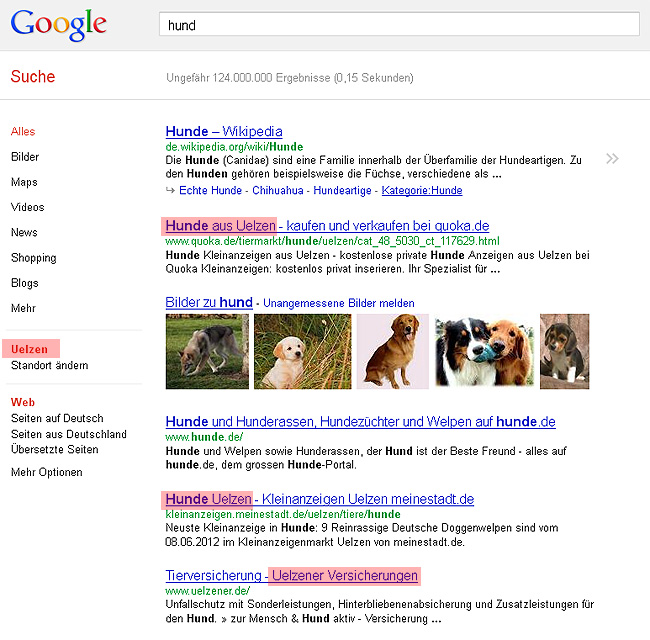The height and width of the screenshot is (640, 650).
Task: Switch to News search
Action: [24, 232]
